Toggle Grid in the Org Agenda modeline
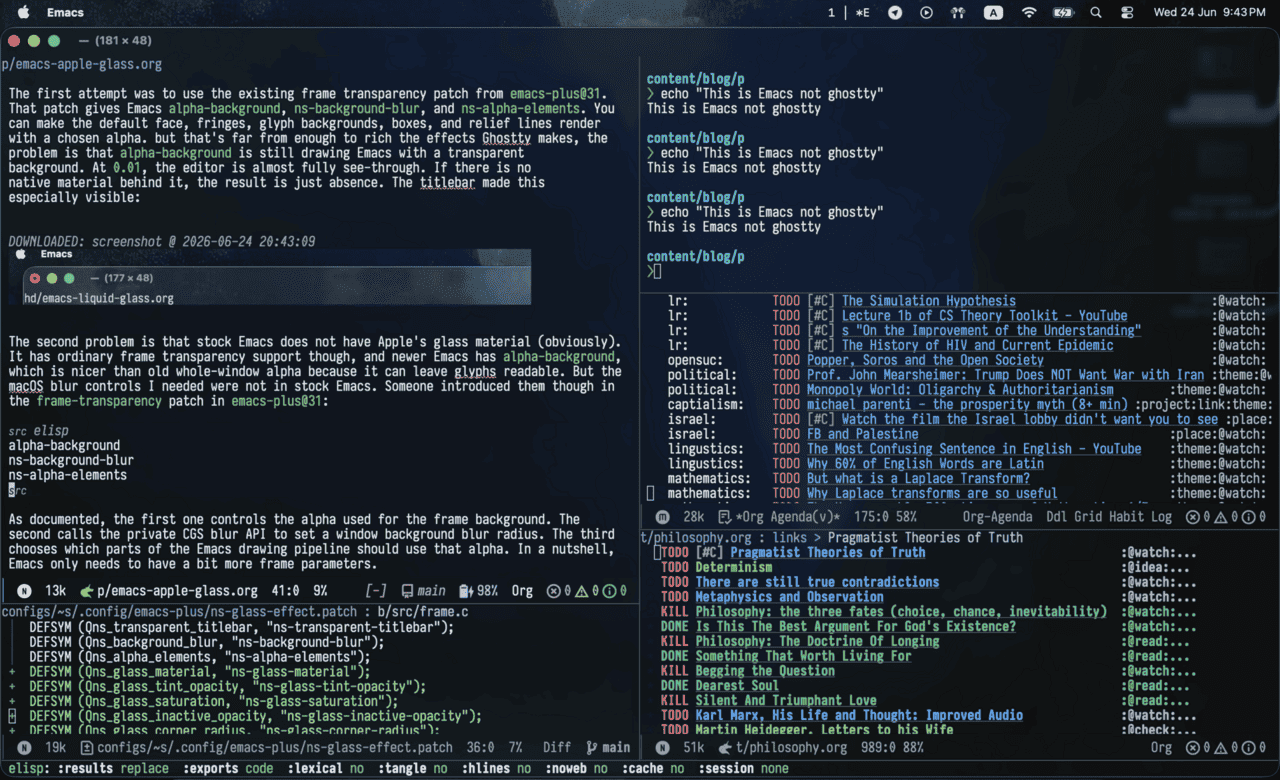Viewport: 1280px width, 780px height. pos(1090,517)
